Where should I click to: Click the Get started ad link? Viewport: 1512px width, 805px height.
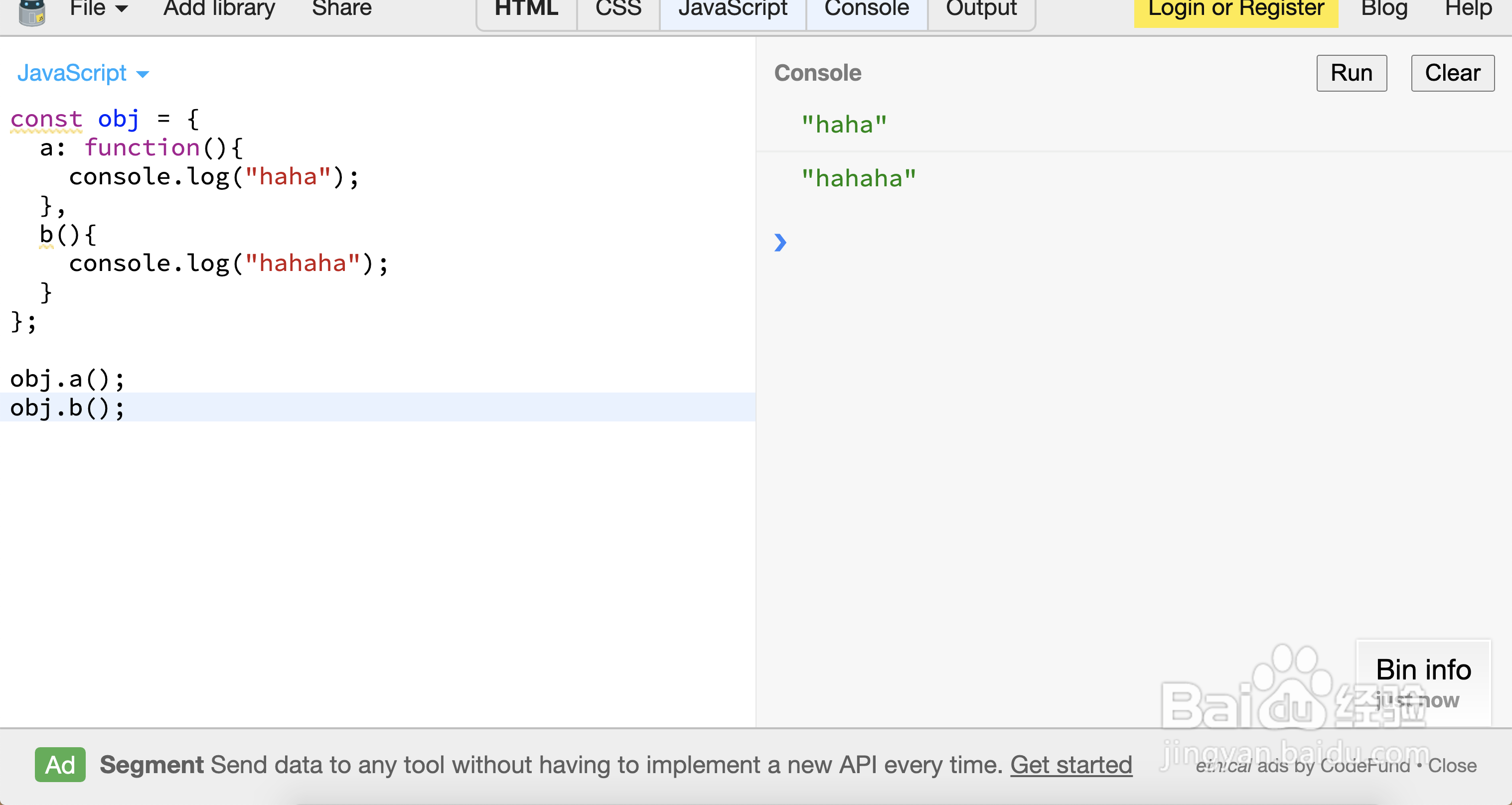1070,765
